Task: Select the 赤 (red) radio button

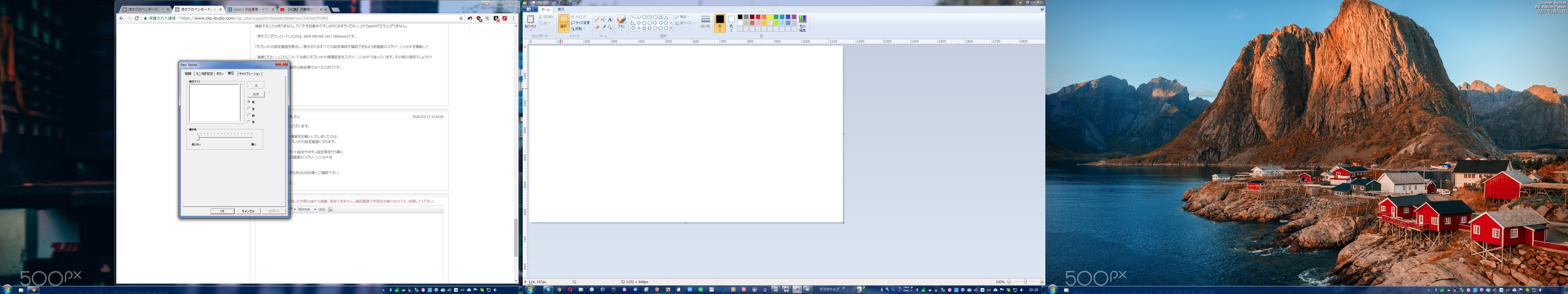Action: click(x=249, y=109)
